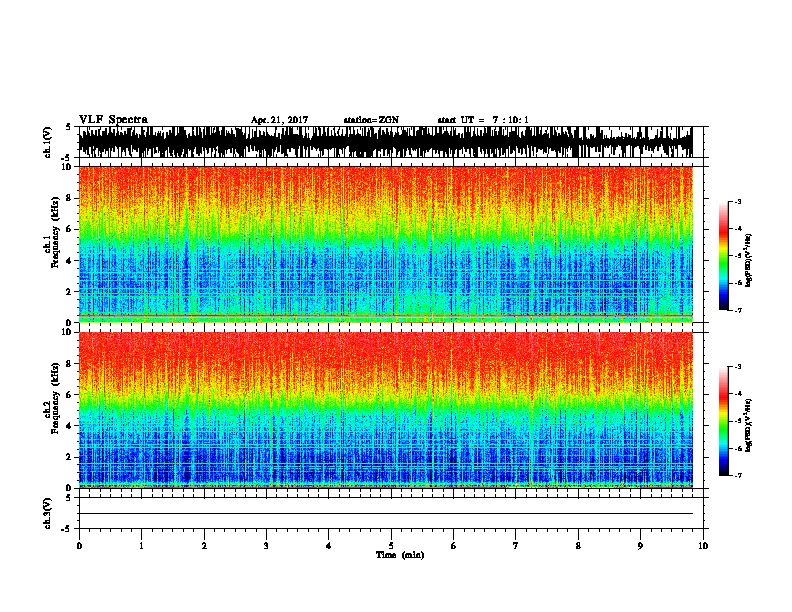792x612 pixels.
Task: Click the "6" kHz tick on ch.2 frequency axis
Action: click(69, 395)
